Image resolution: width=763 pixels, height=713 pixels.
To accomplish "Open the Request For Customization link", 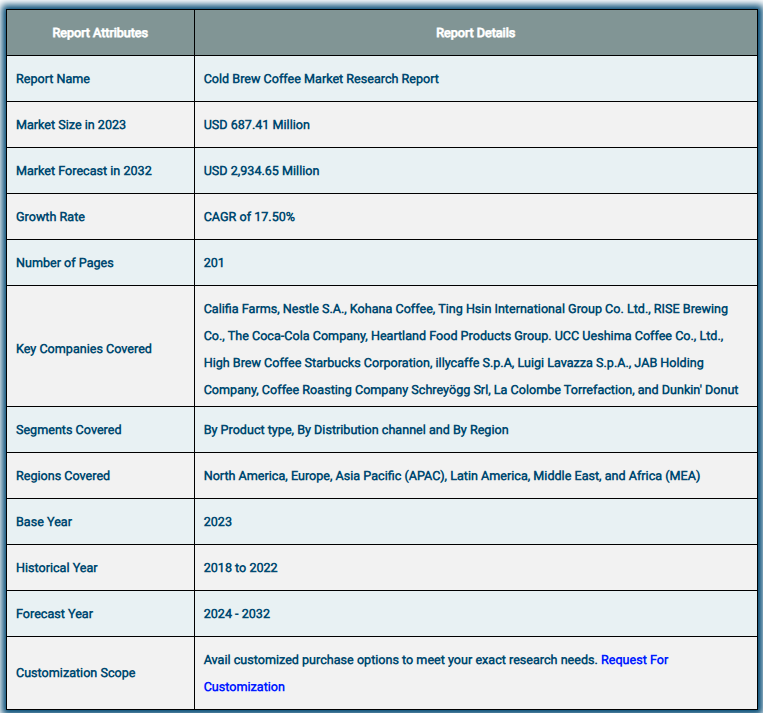I will coord(635,660).
